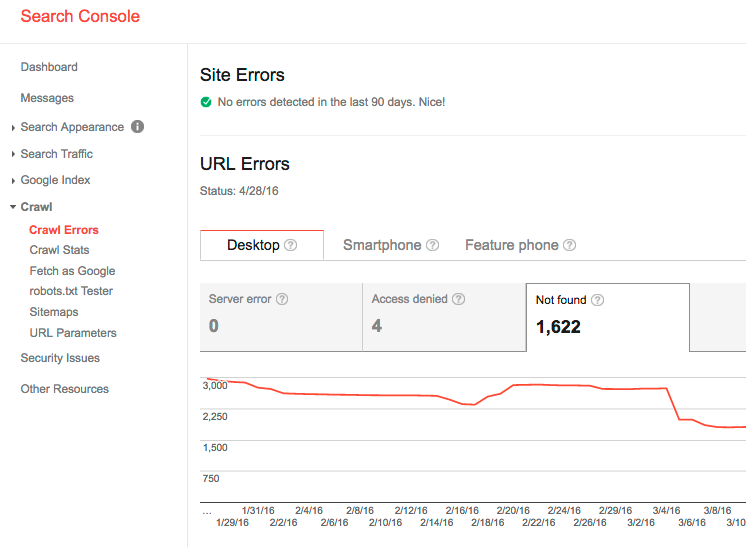746x547 pixels.
Task: Switch to the Feature phone tab
Action: pos(520,245)
